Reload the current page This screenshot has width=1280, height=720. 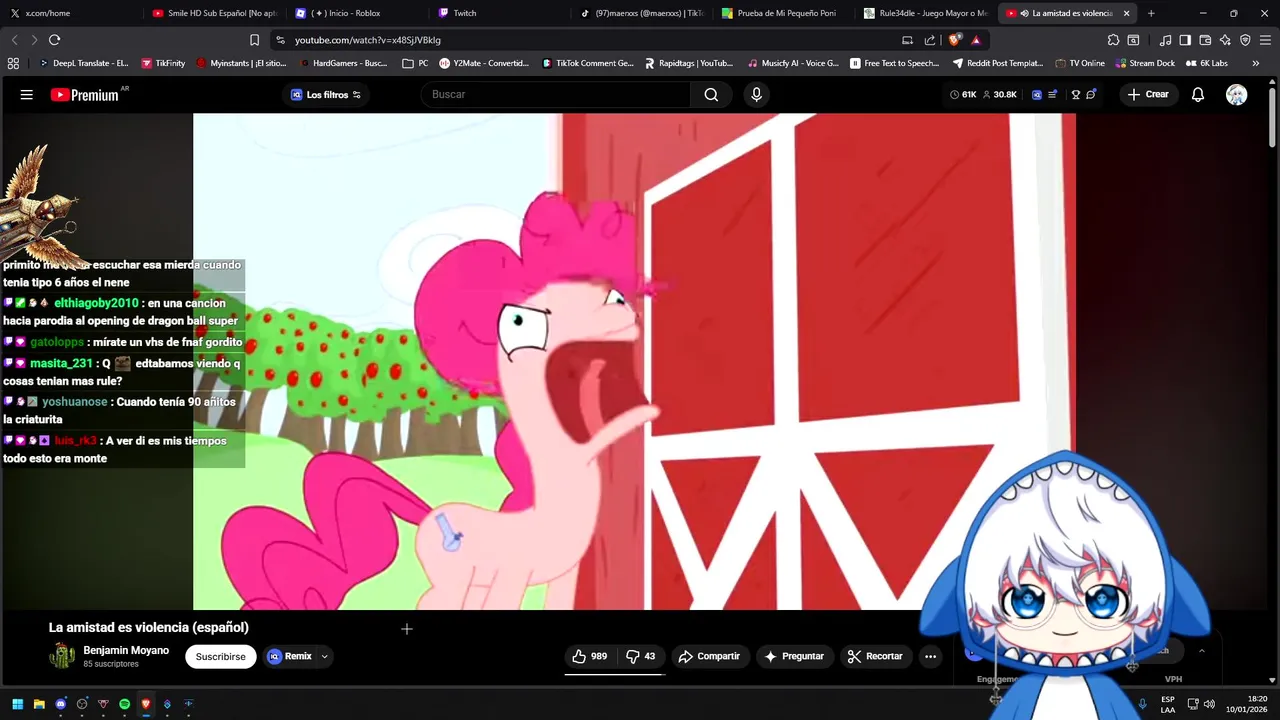54,40
